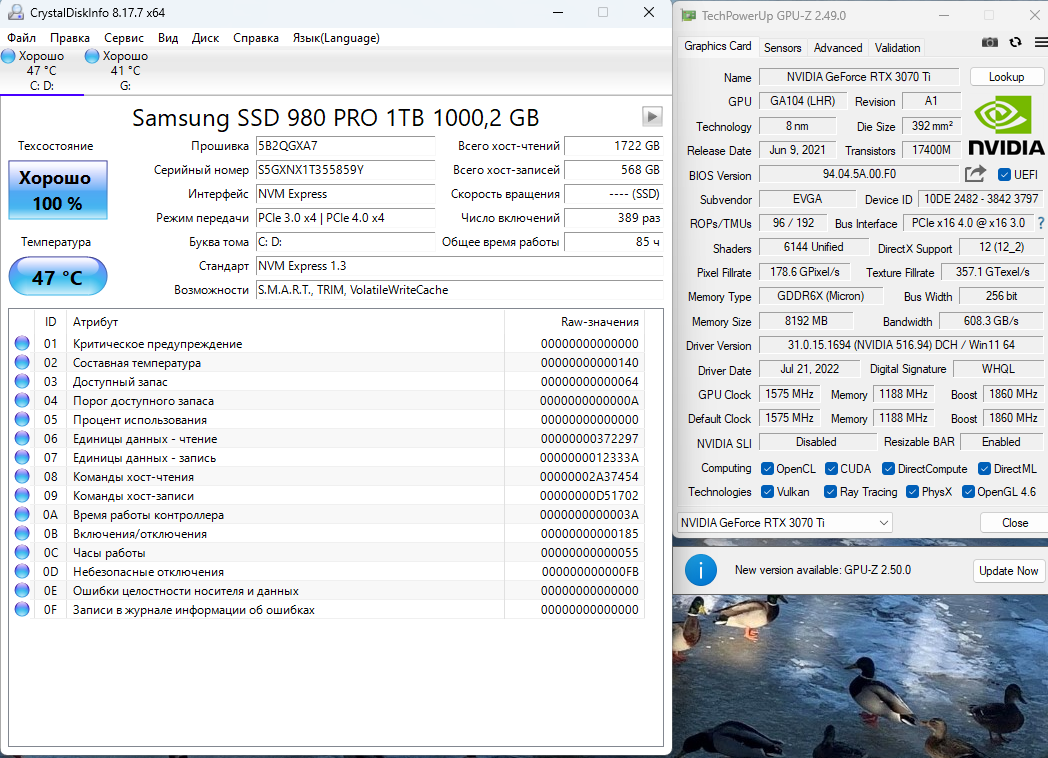Toggle the OpenGL 4.6 checkbox

pyautogui.click(x=968, y=492)
